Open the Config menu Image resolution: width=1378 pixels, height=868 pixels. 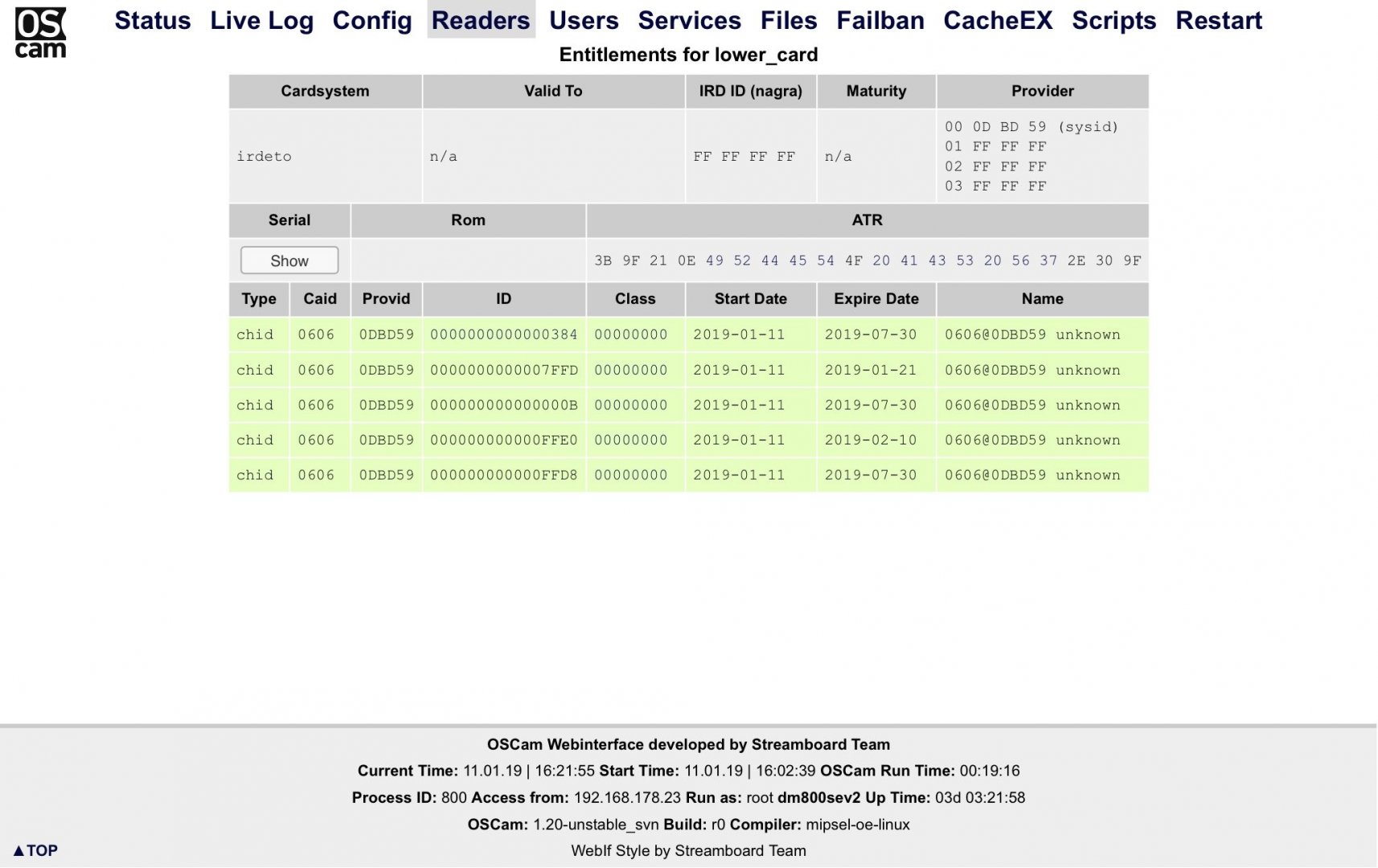372,20
